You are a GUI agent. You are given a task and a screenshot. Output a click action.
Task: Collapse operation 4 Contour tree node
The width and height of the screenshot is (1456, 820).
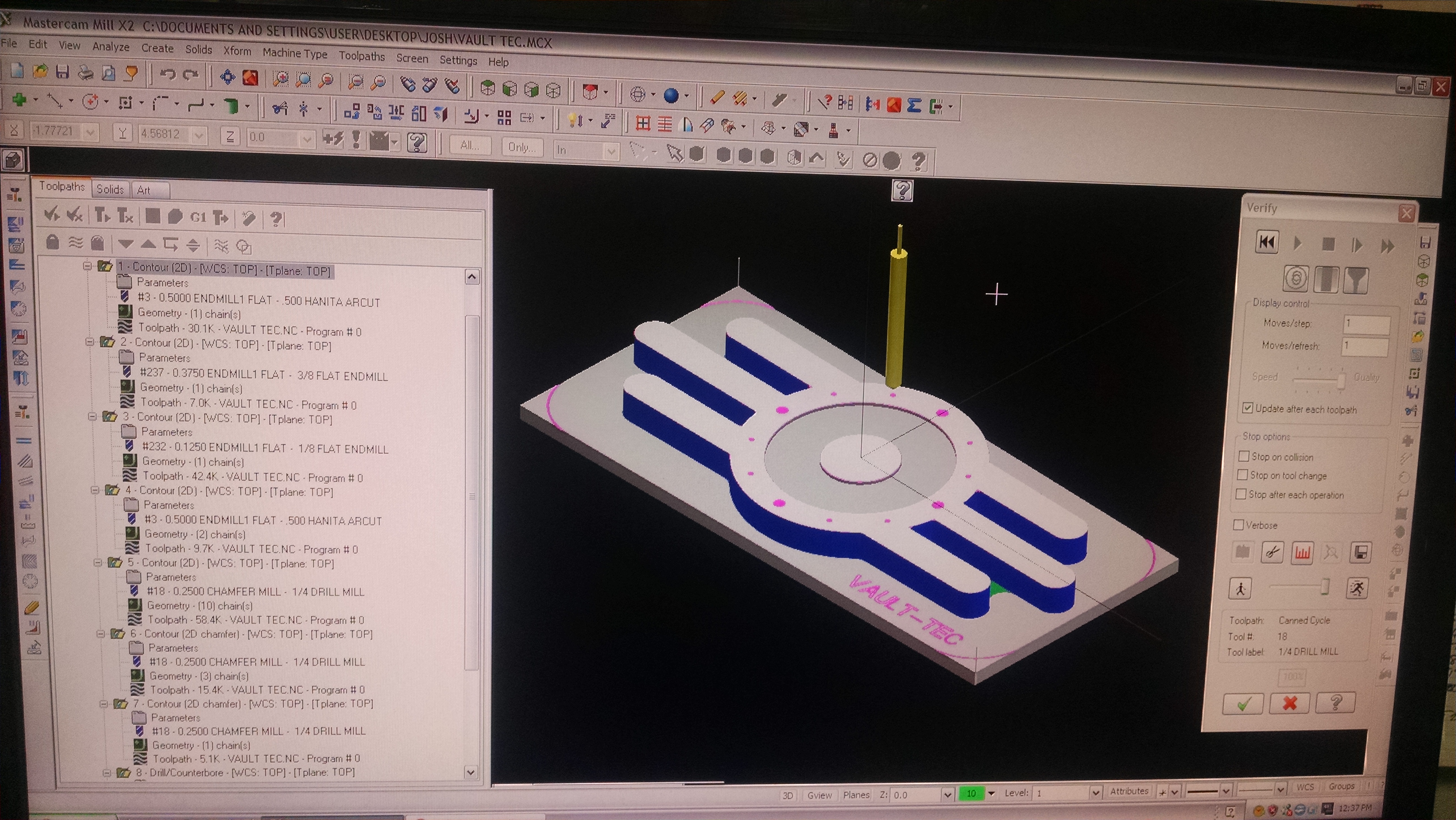(x=94, y=490)
